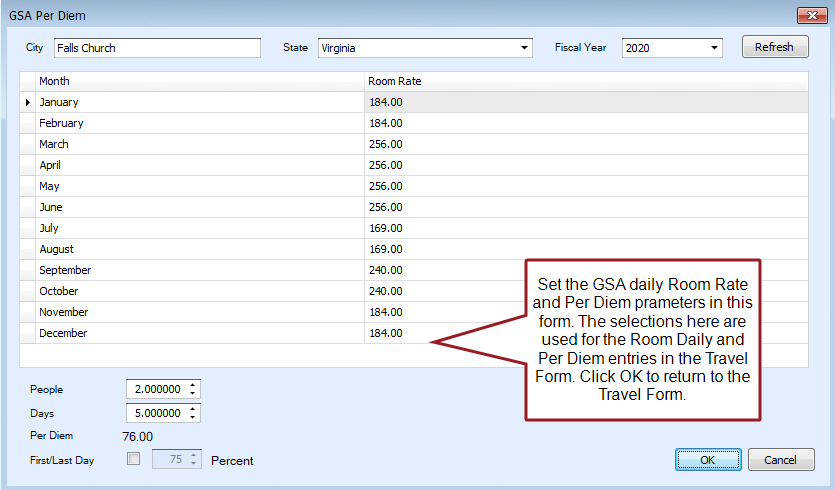
Task: Select the April row
Action: pos(414,165)
